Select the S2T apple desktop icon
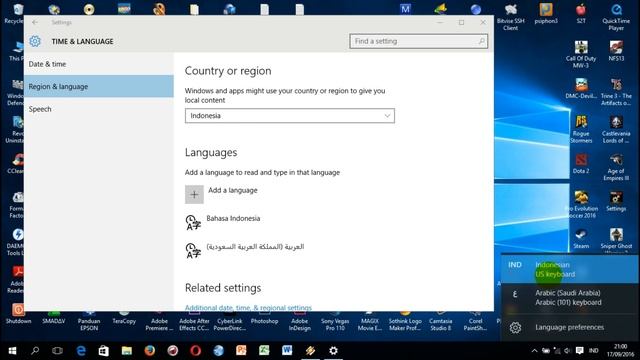The height and width of the screenshot is (360, 640). (x=581, y=14)
